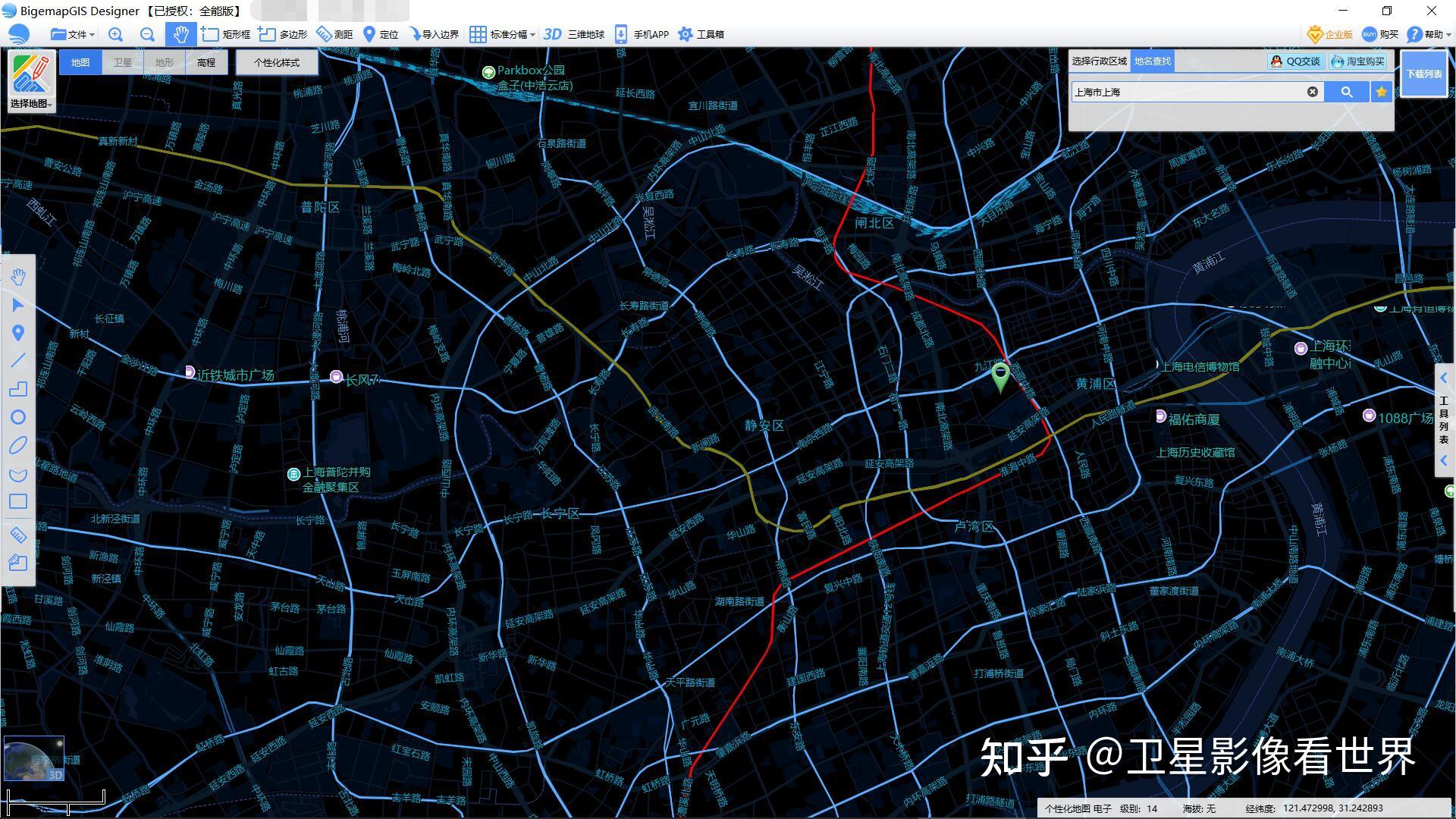Click the 长风 map point icon

pyautogui.click(x=336, y=376)
